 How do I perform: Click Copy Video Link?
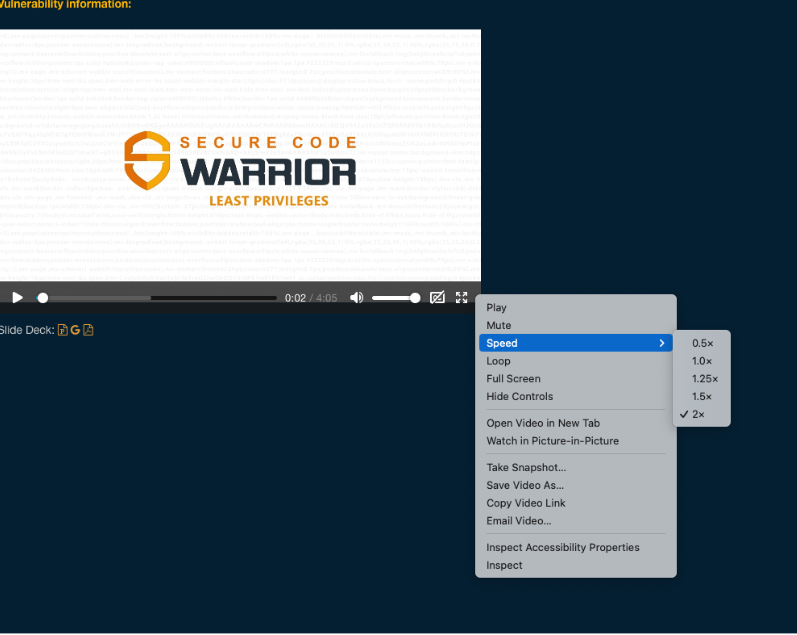tap(526, 503)
